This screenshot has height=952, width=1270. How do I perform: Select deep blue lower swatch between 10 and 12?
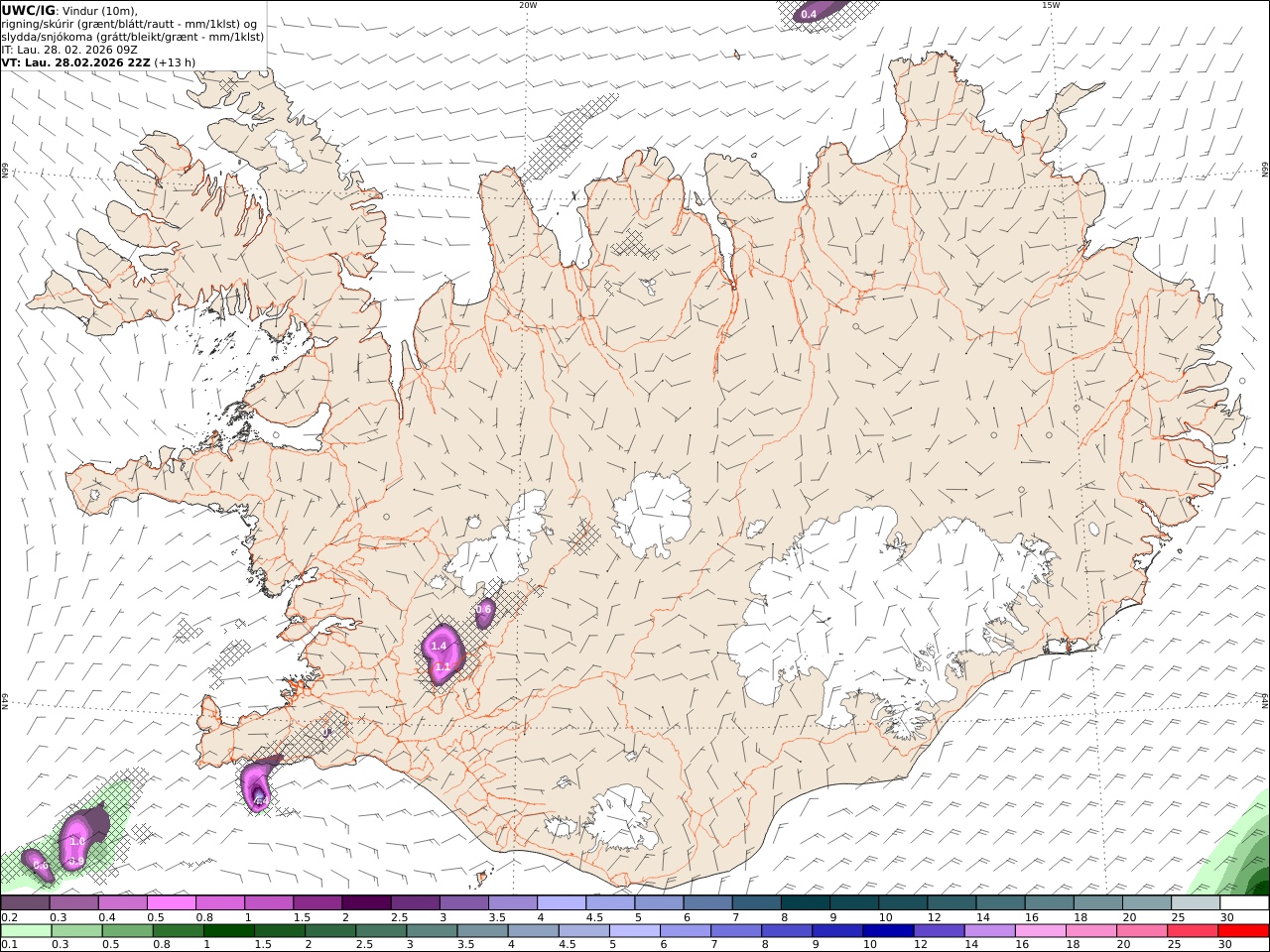888,931
